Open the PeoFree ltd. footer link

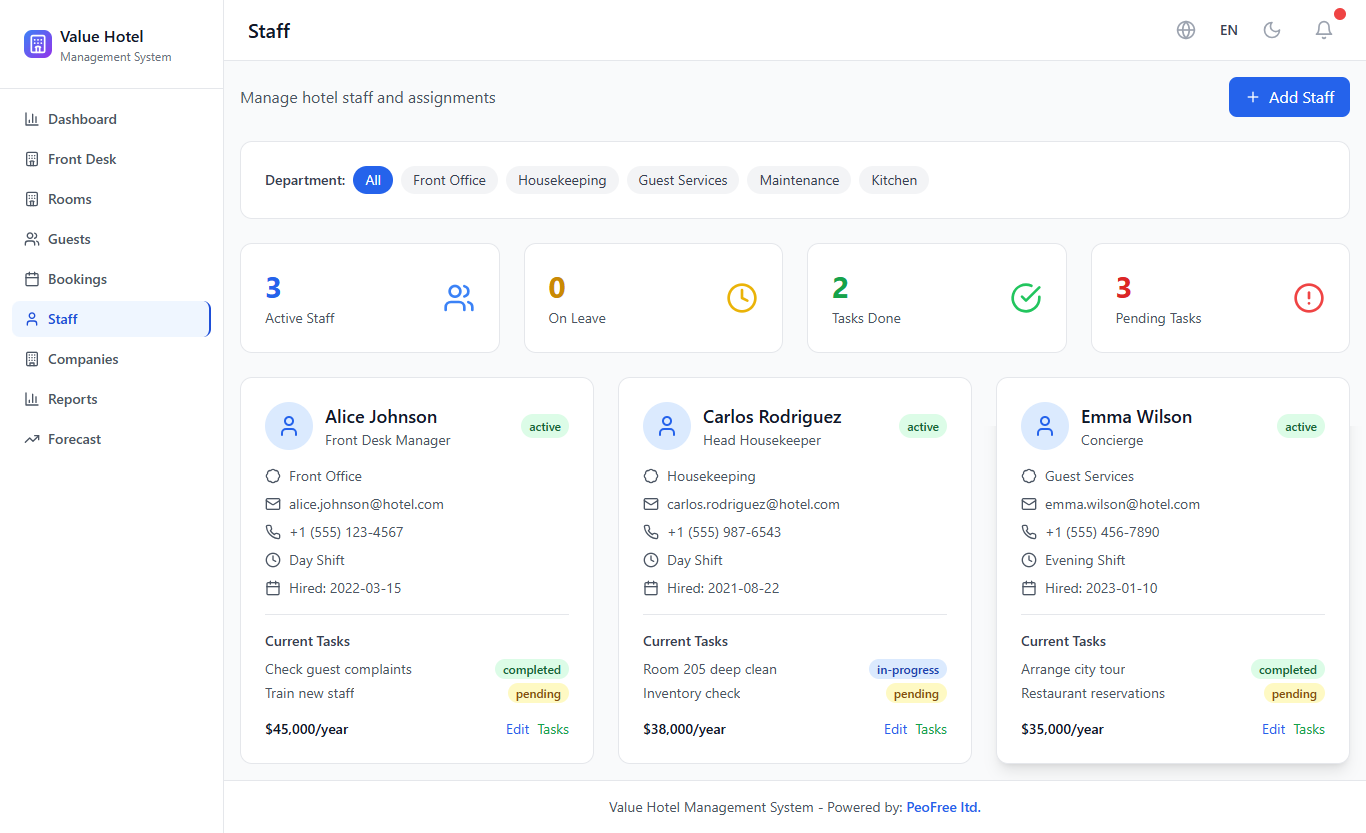coord(943,807)
